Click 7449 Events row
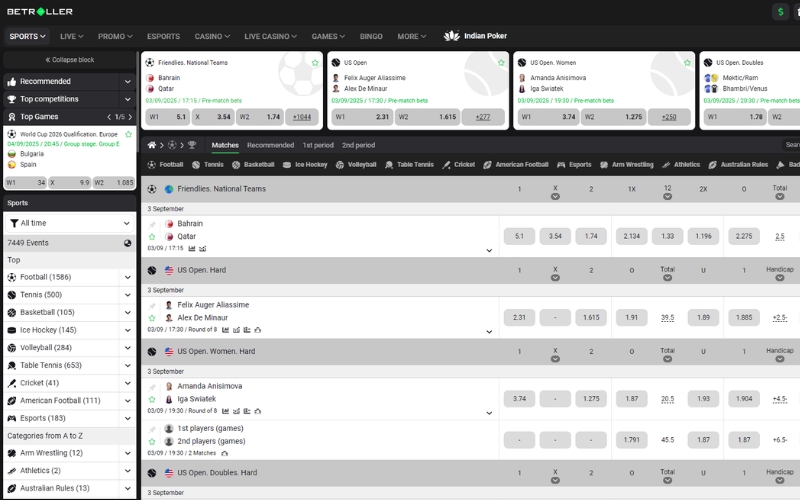 70,243
